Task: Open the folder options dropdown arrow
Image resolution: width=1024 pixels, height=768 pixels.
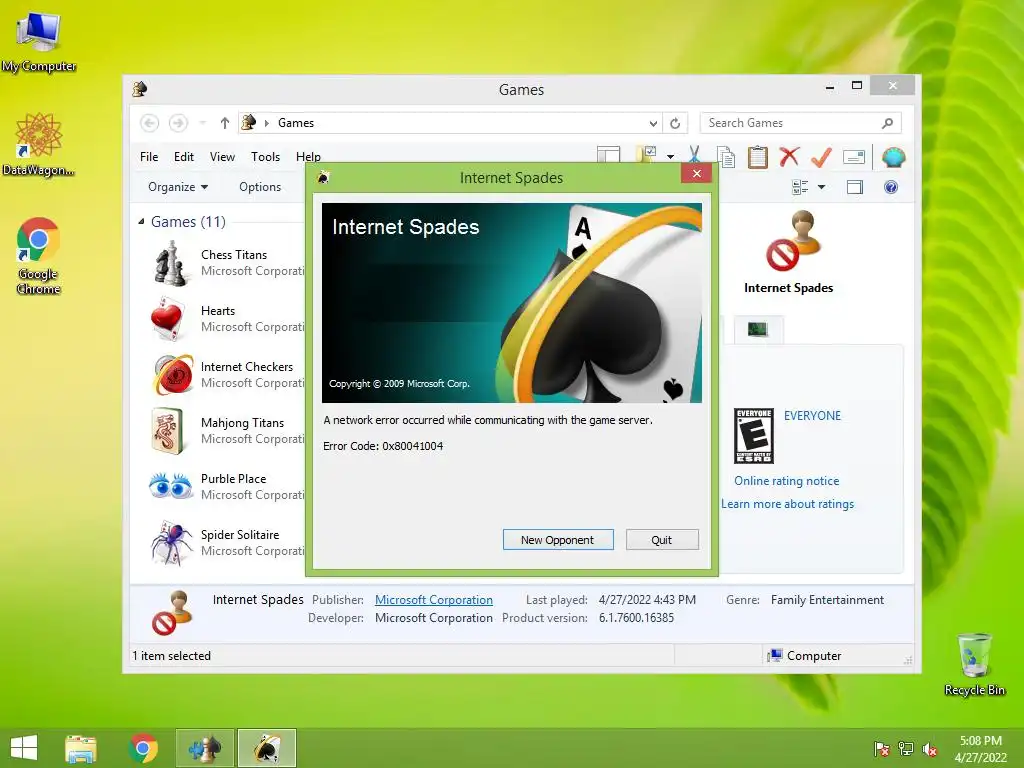Action: click(x=670, y=157)
